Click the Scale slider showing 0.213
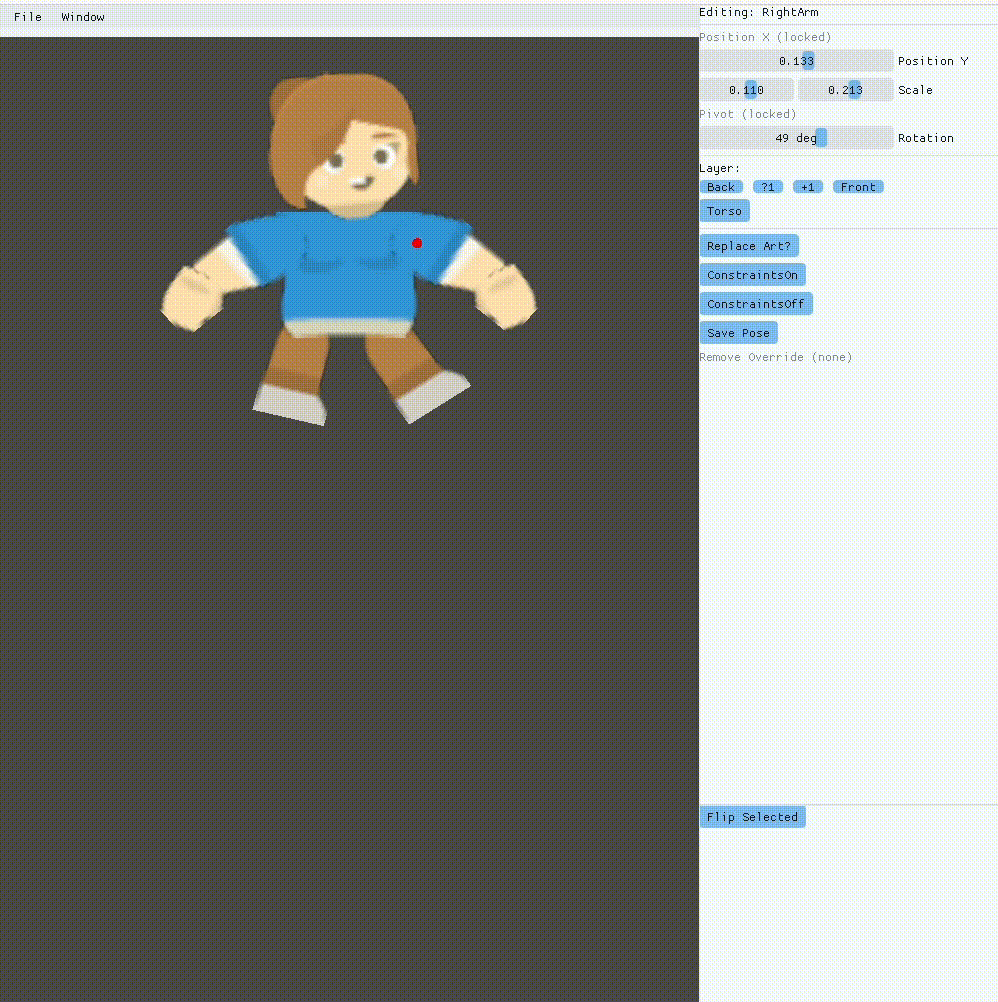This screenshot has width=998, height=1002. click(x=845, y=90)
